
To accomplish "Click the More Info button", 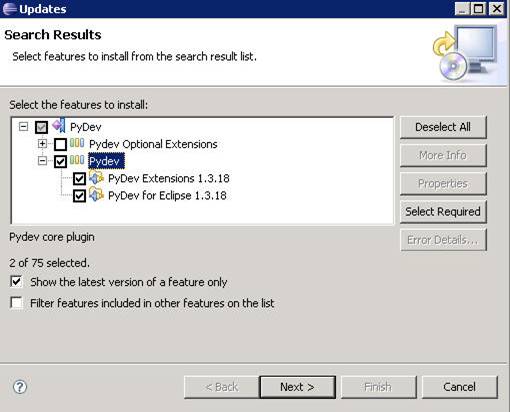I will coord(443,155).
